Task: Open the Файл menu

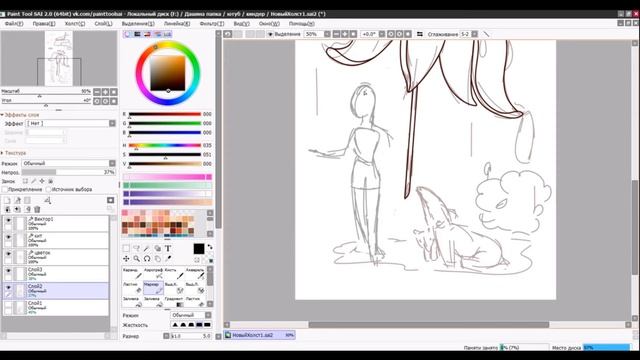Action: click(x=13, y=24)
